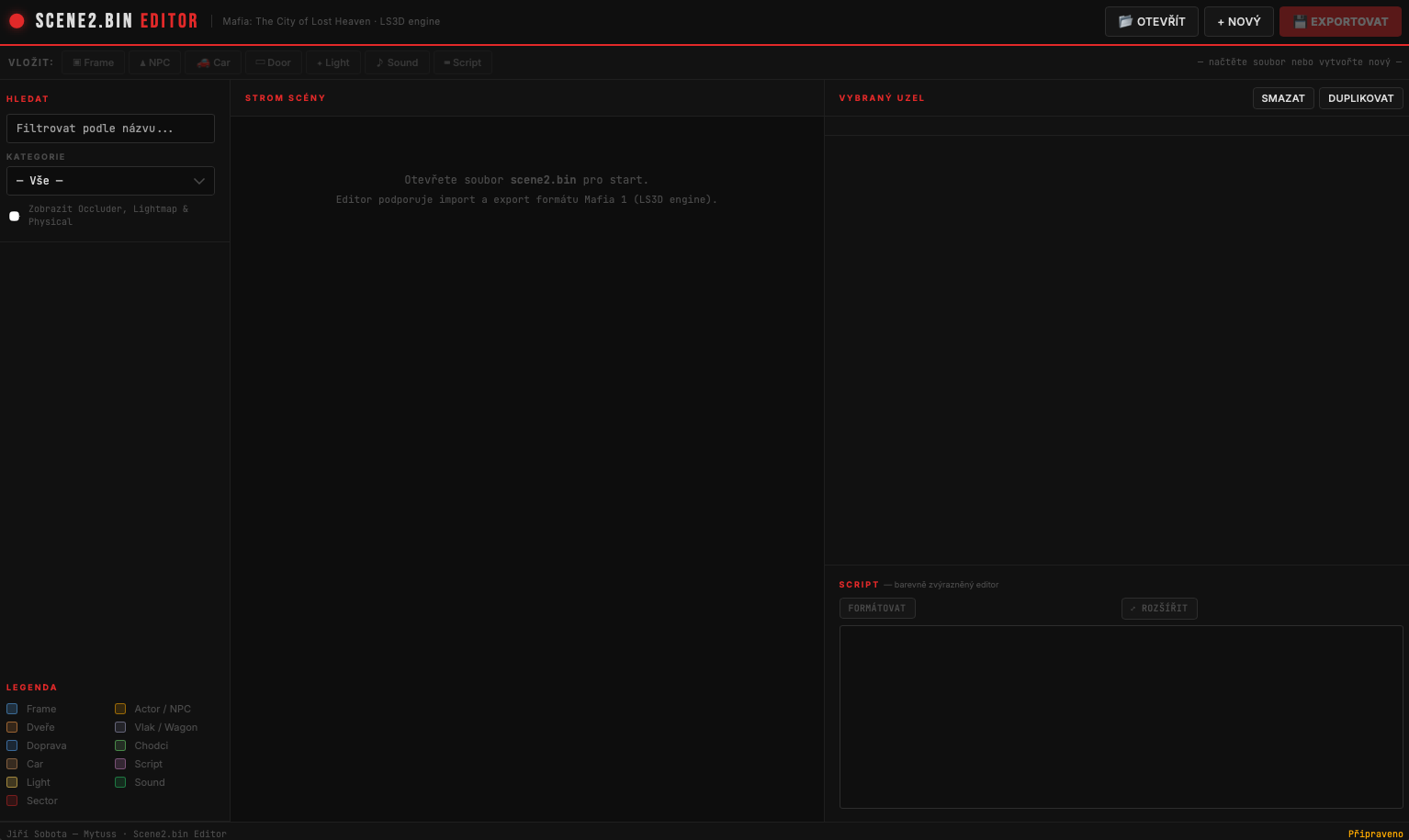Image resolution: width=1409 pixels, height=840 pixels.
Task: Open the Kategorie '— Vše —' dropdown
Action: click(x=110, y=181)
